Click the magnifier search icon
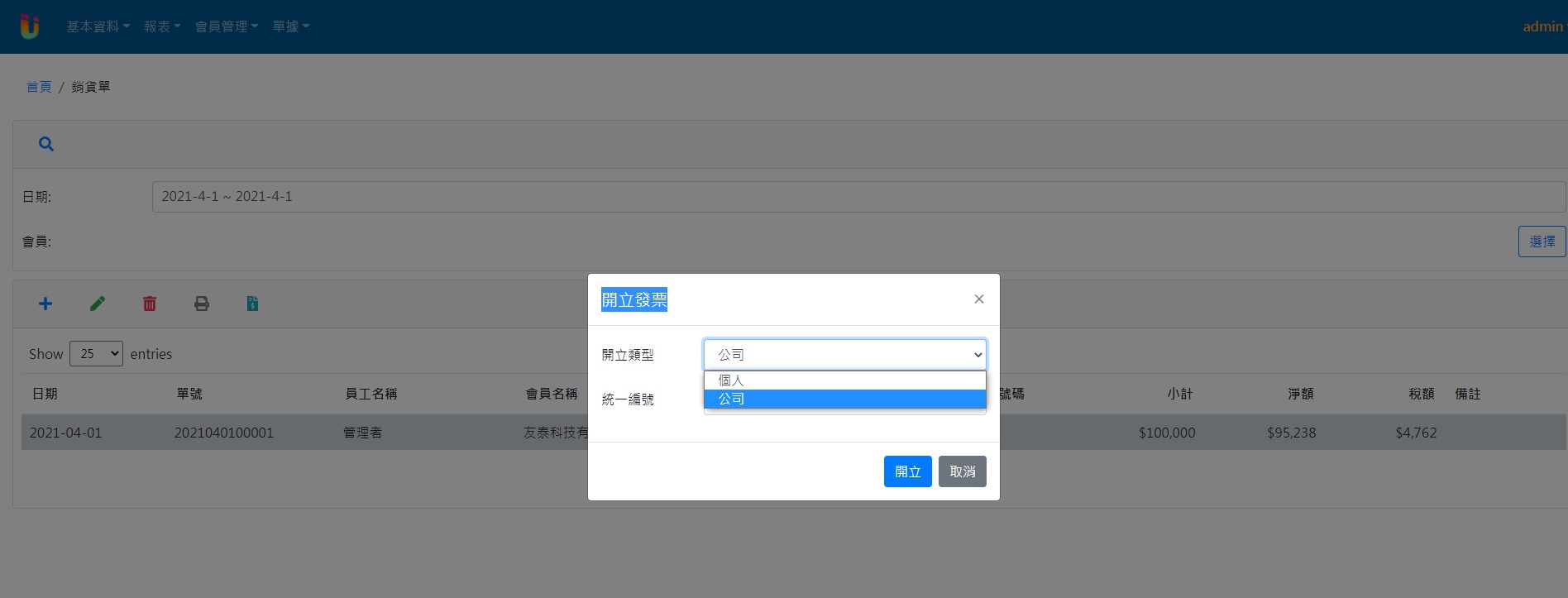This screenshot has width=1568, height=598. pos(46,144)
